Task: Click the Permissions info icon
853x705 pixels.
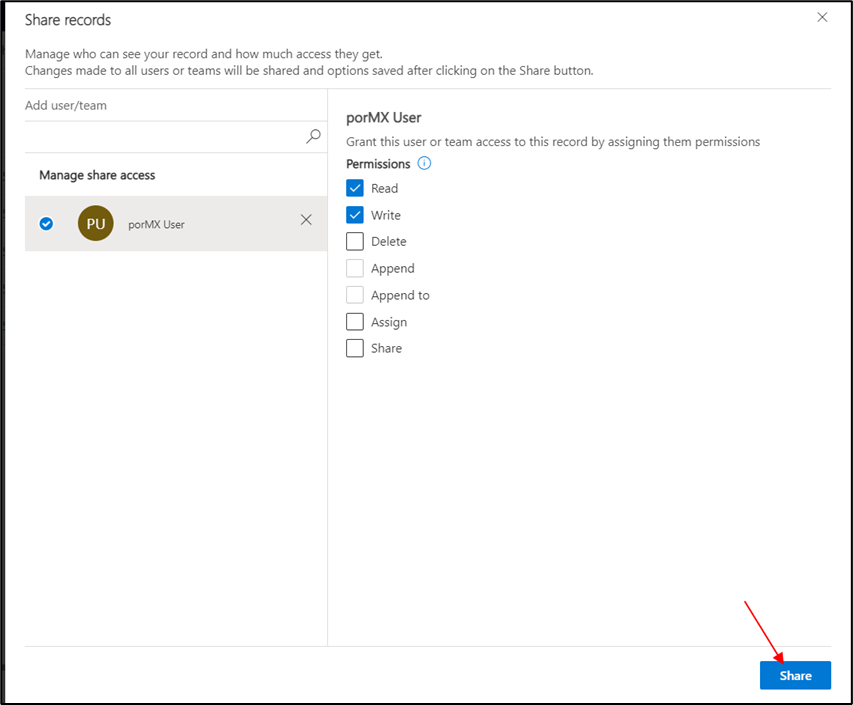Action: point(424,164)
